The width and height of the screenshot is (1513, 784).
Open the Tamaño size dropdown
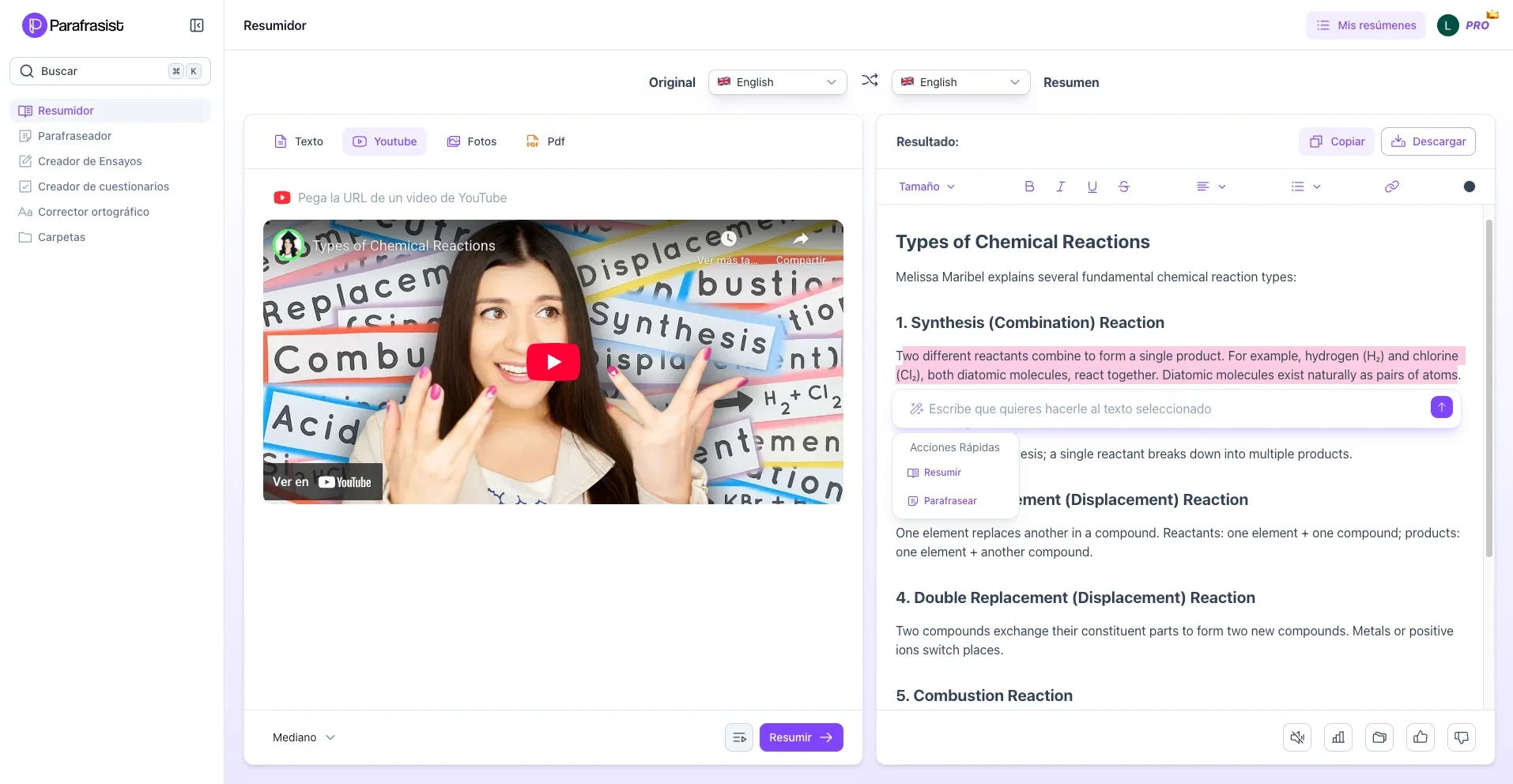[926, 187]
